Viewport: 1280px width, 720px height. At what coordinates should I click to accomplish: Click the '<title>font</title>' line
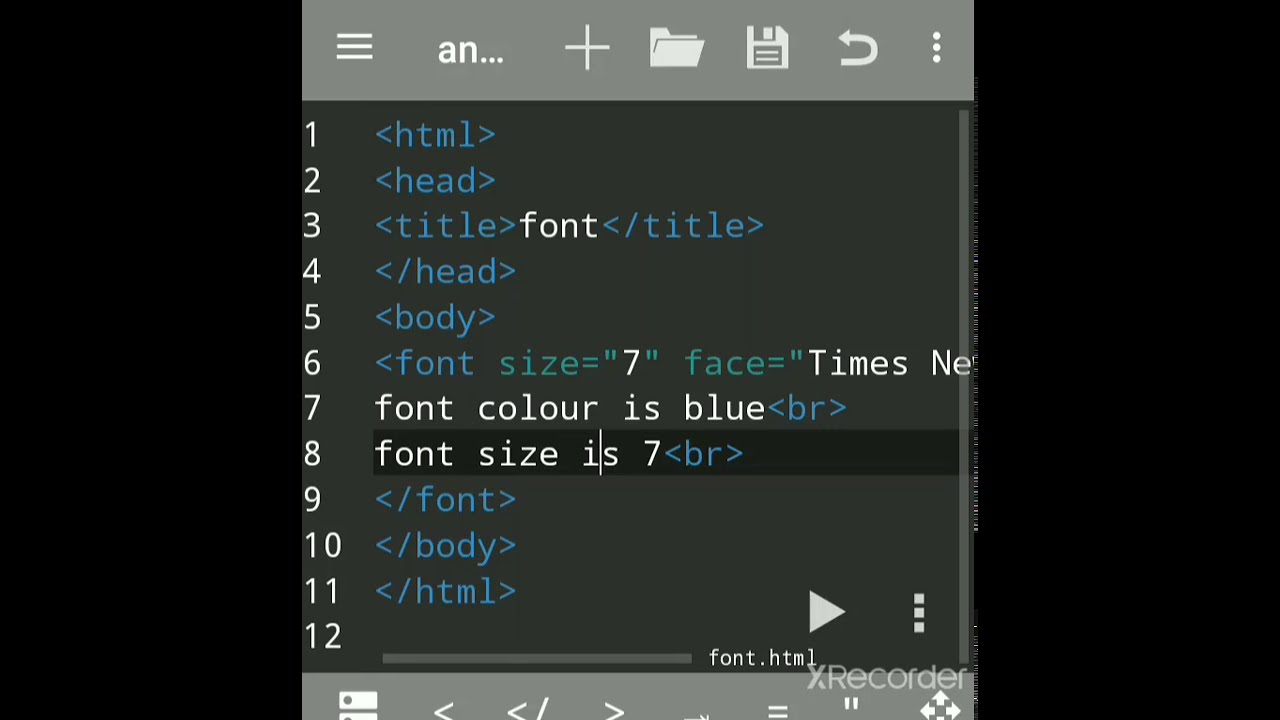coord(569,226)
